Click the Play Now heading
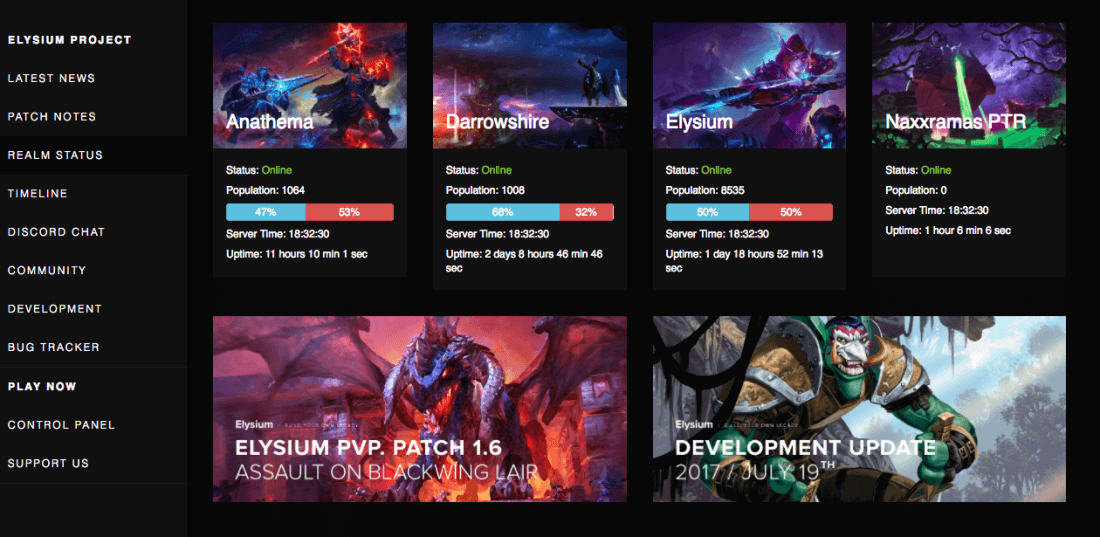The height and width of the screenshot is (537, 1100). click(42, 387)
